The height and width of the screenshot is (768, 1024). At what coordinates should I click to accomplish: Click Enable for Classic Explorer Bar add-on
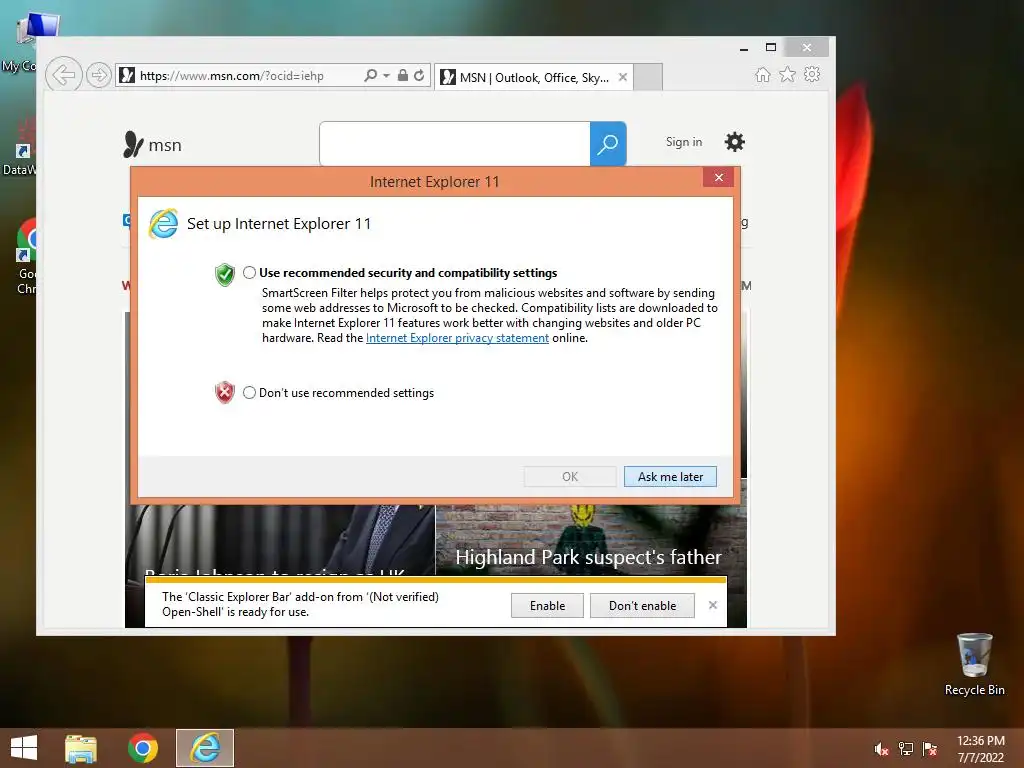coord(547,605)
